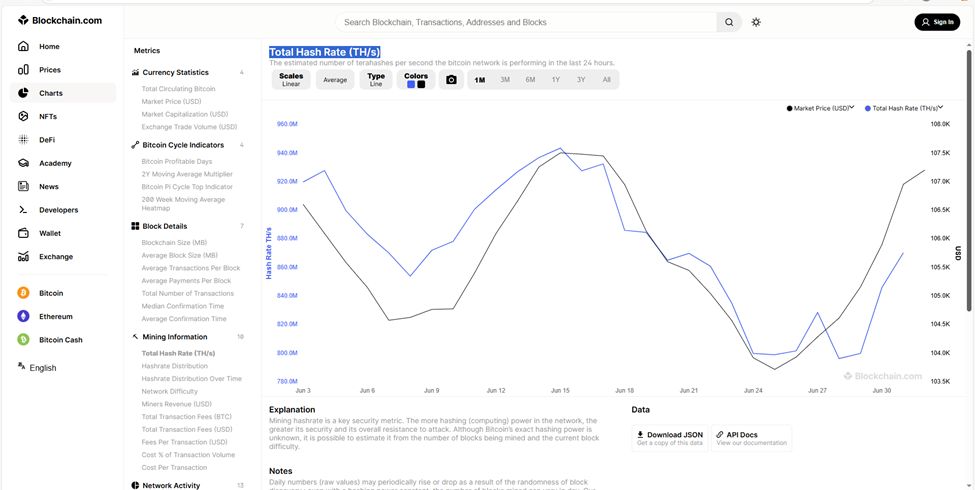975x490 pixels.
Task: Open API Docs link
Action: pyautogui.click(x=751, y=438)
